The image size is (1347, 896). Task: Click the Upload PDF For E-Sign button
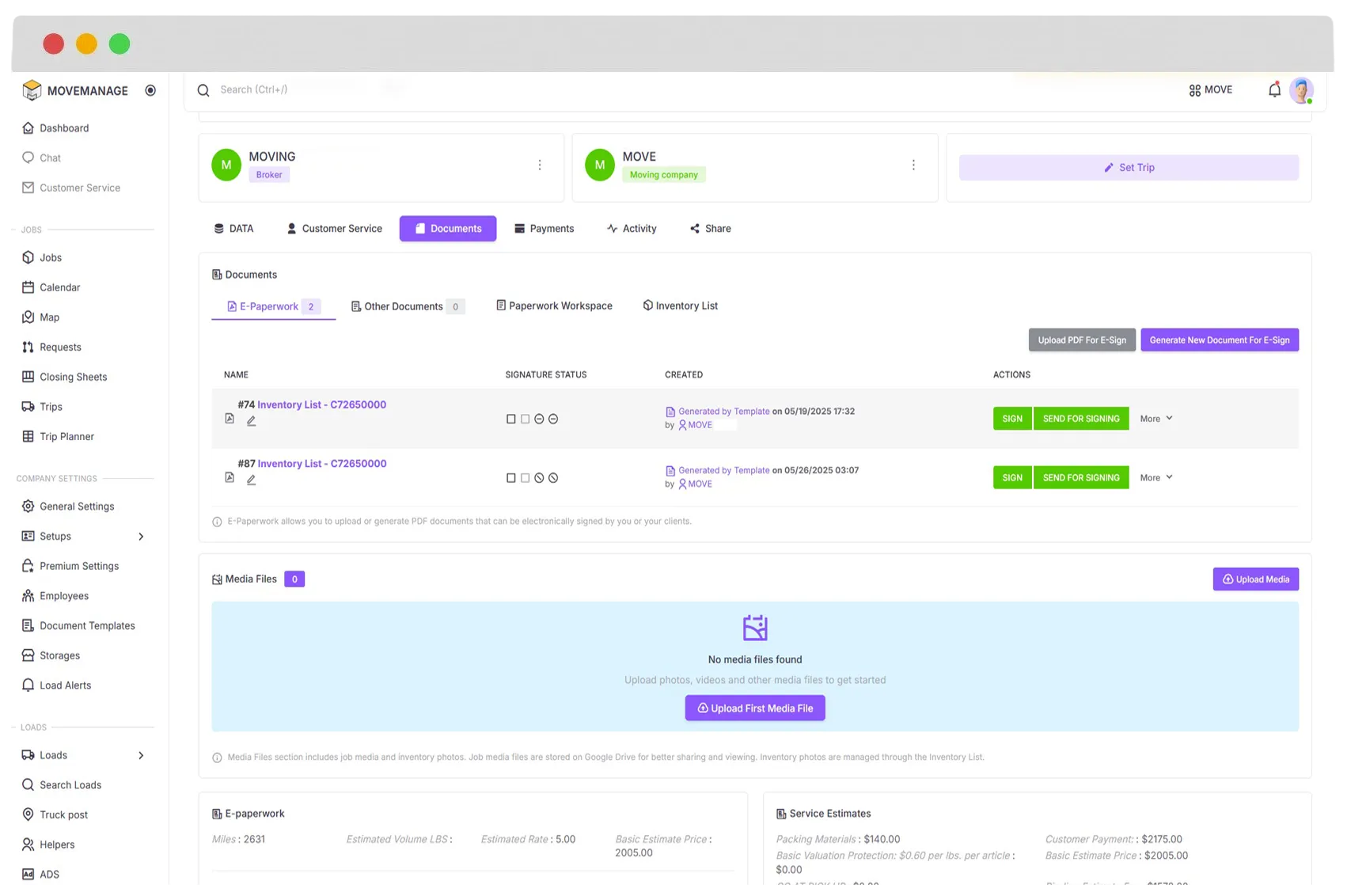tap(1081, 340)
